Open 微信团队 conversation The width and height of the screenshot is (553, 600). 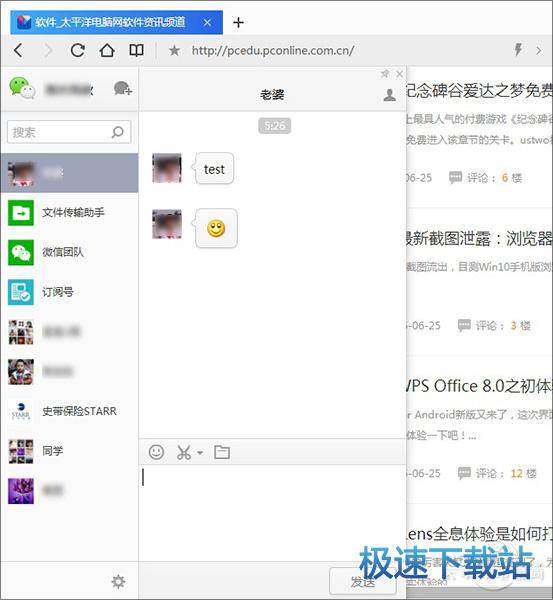click(69, 252)
